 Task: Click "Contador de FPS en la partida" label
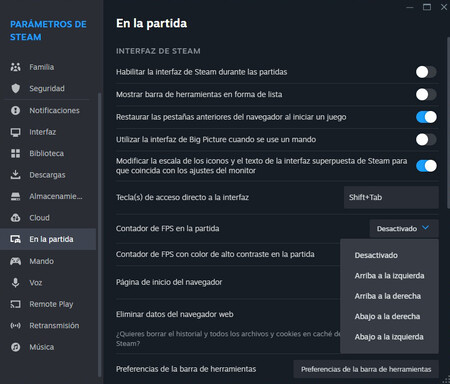click(x=168, y=229)
